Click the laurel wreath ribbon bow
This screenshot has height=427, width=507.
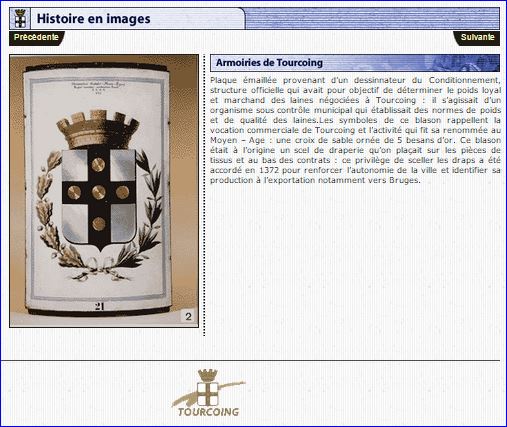coord(99,268)
